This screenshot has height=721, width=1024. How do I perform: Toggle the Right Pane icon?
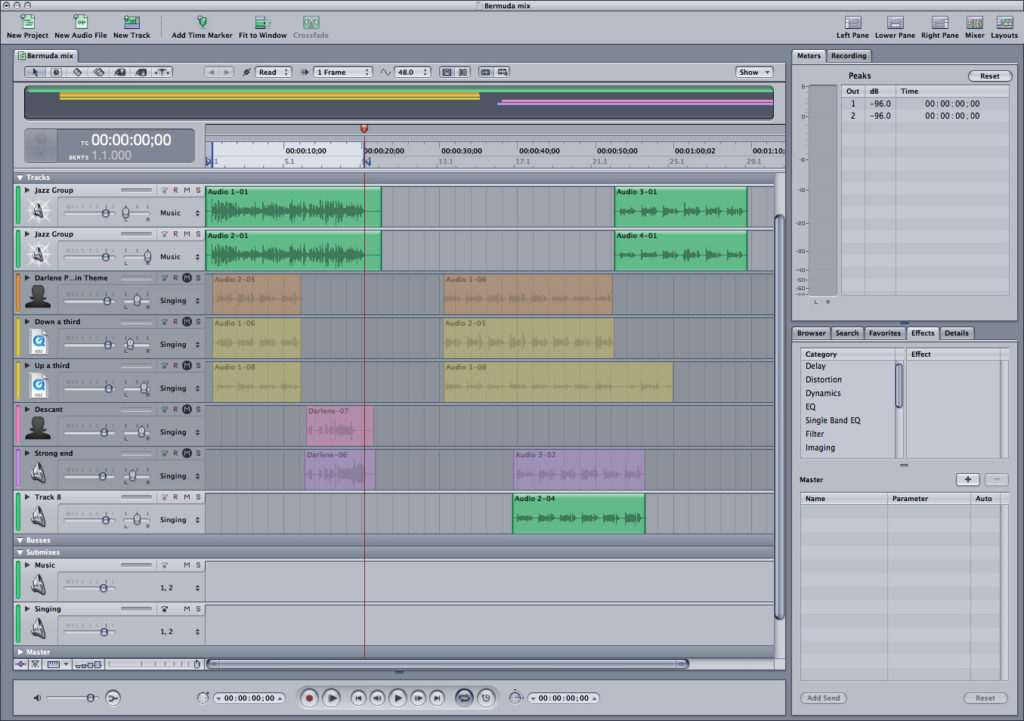pyautogui.click(x=940, y=22)
